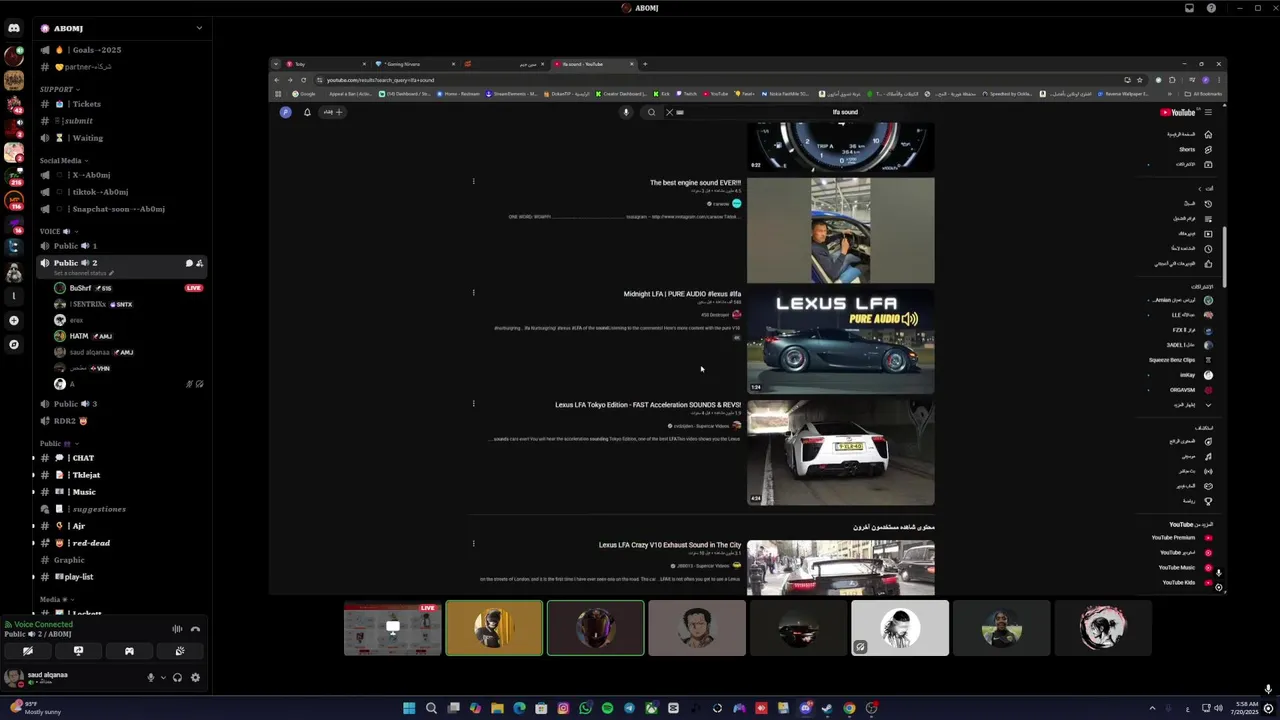Click invite icon on Public 2 channel

point(199,263)
